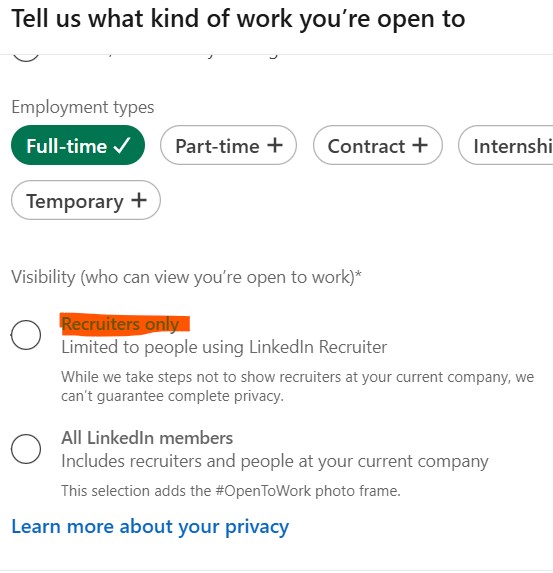The image size is (553, 573).
Task: Click the Employment types section label
Action: (x=83, y=107)
